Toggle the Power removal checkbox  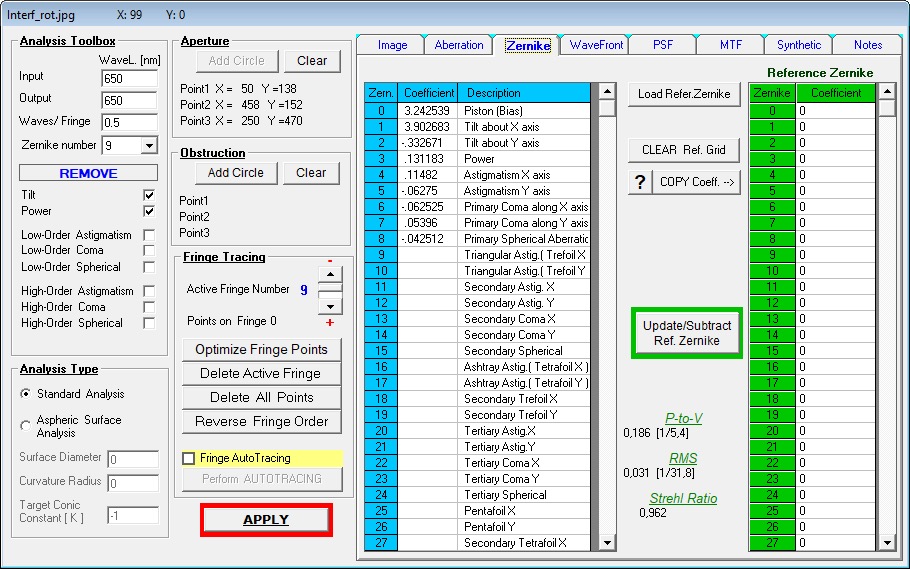pyautogui.click(x=149, y=211)
